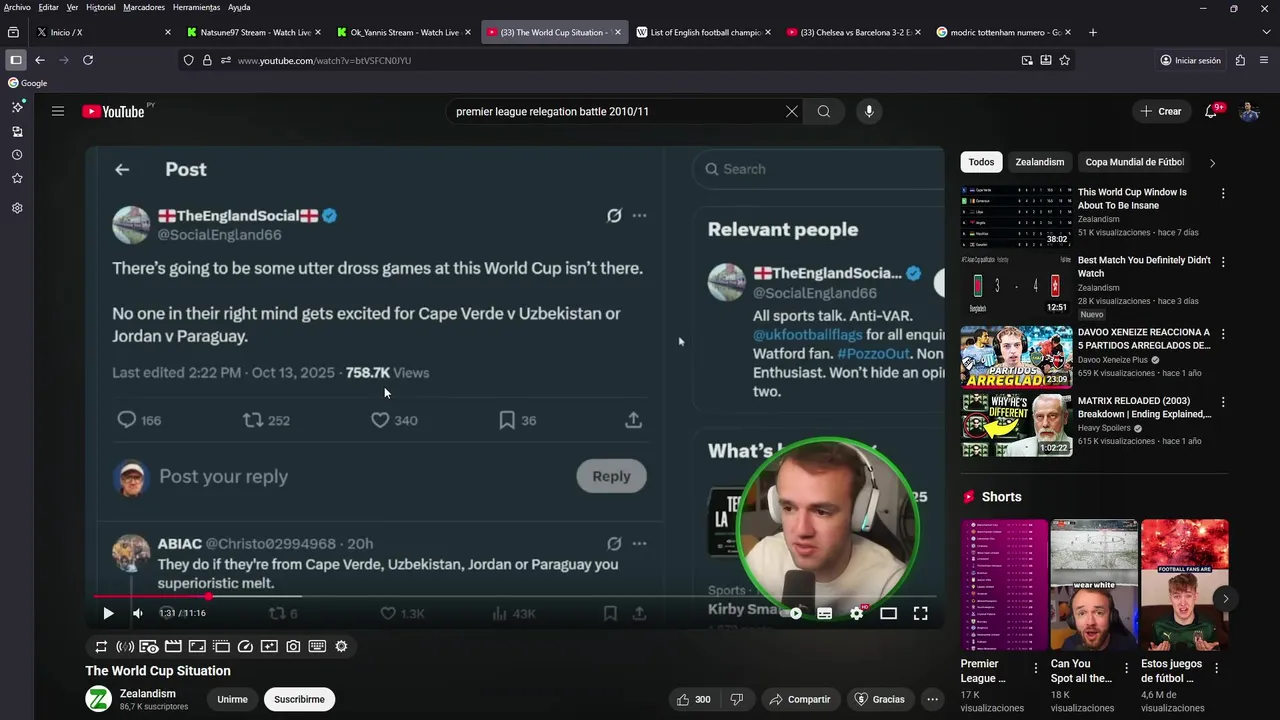Click the clapperboard cinema mode icon
Viewport: 1280px width, 720px height.
point(173,646)
